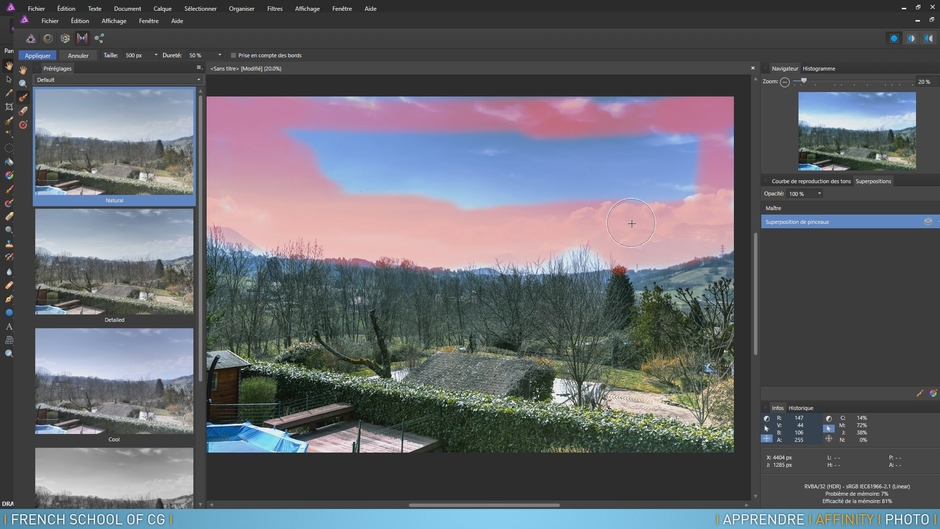Select the Crop tool in back window

pos(9,107)
